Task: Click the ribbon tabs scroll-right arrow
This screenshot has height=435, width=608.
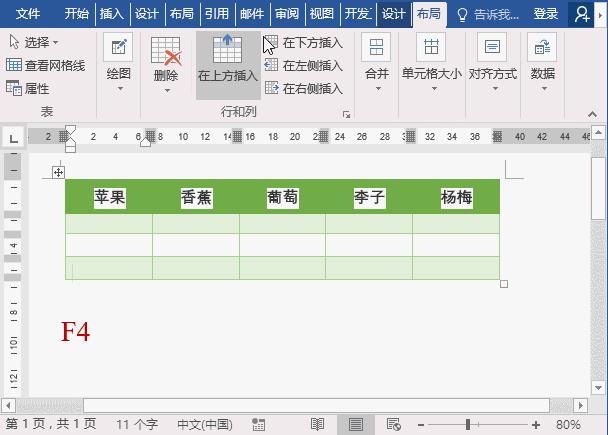Action: point(601,14)
